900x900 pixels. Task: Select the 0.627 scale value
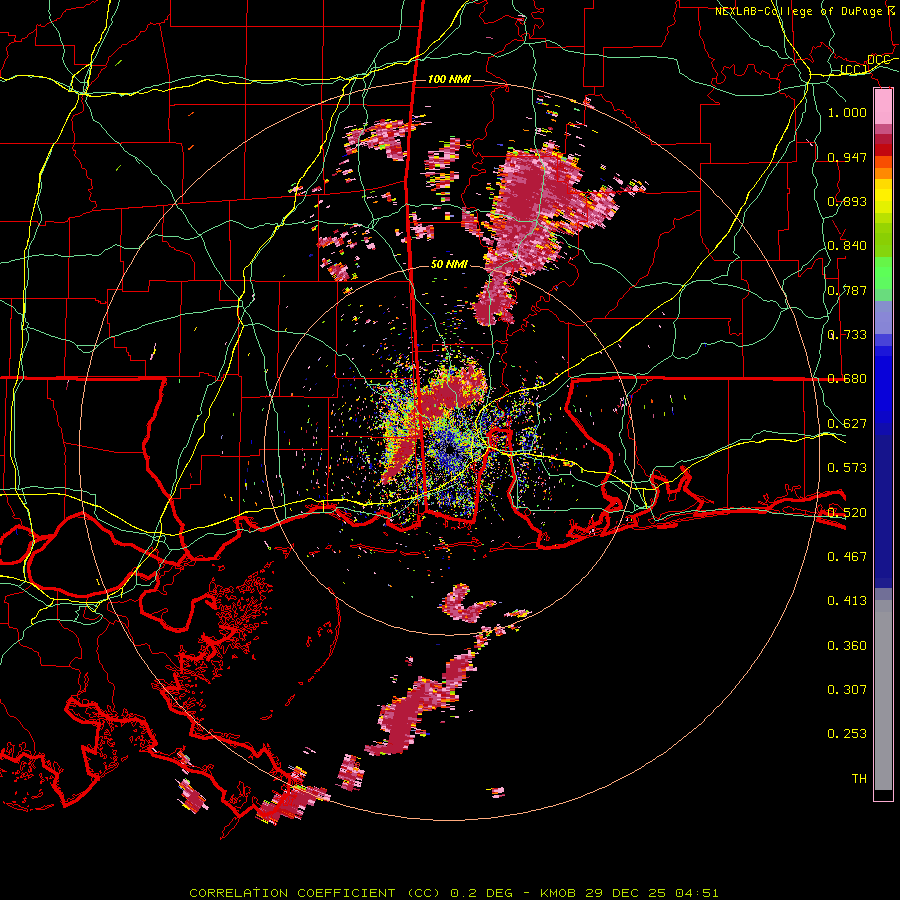point(847,423)
